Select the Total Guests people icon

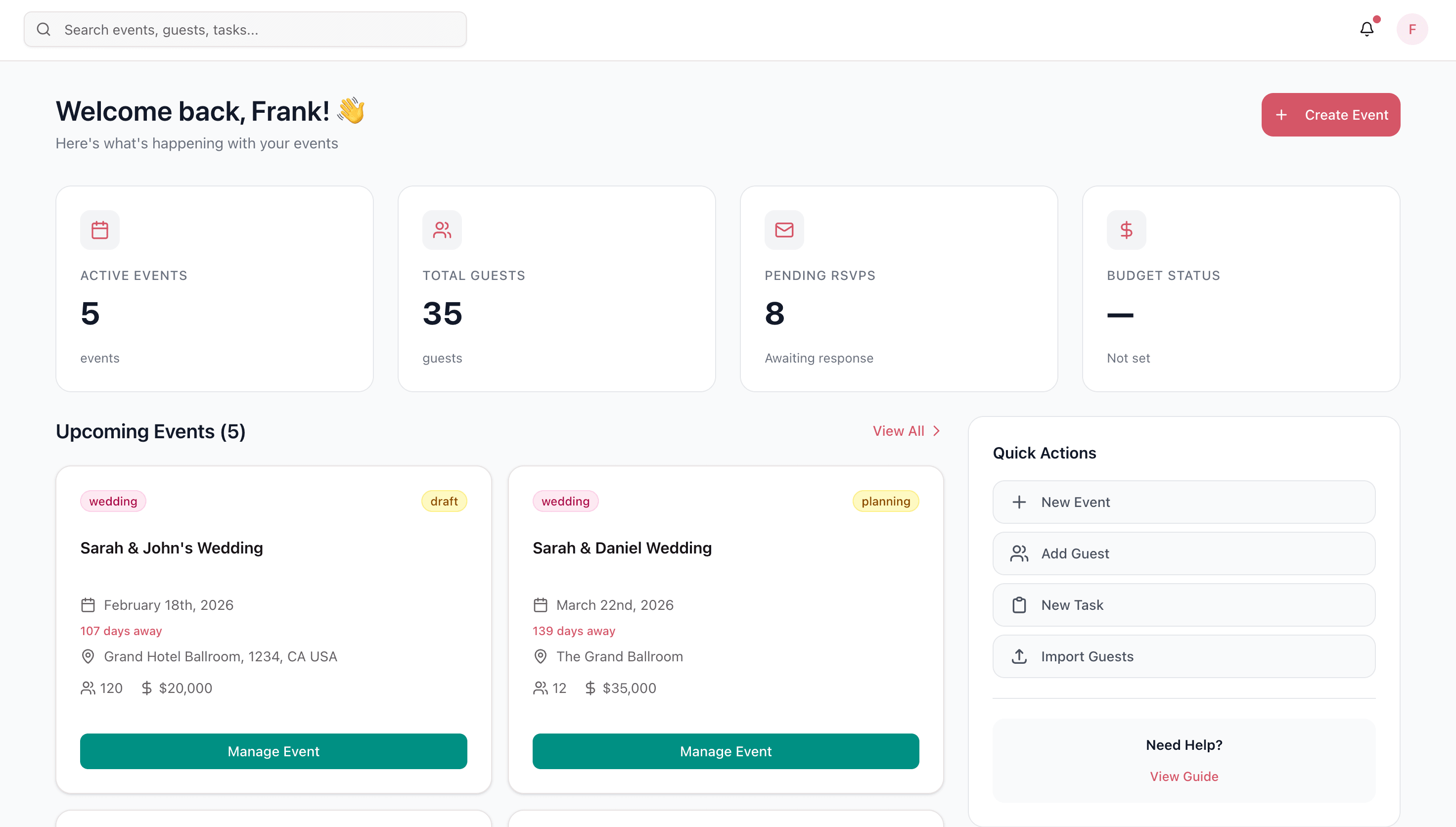pyautogui.click(x=442, y=230)
